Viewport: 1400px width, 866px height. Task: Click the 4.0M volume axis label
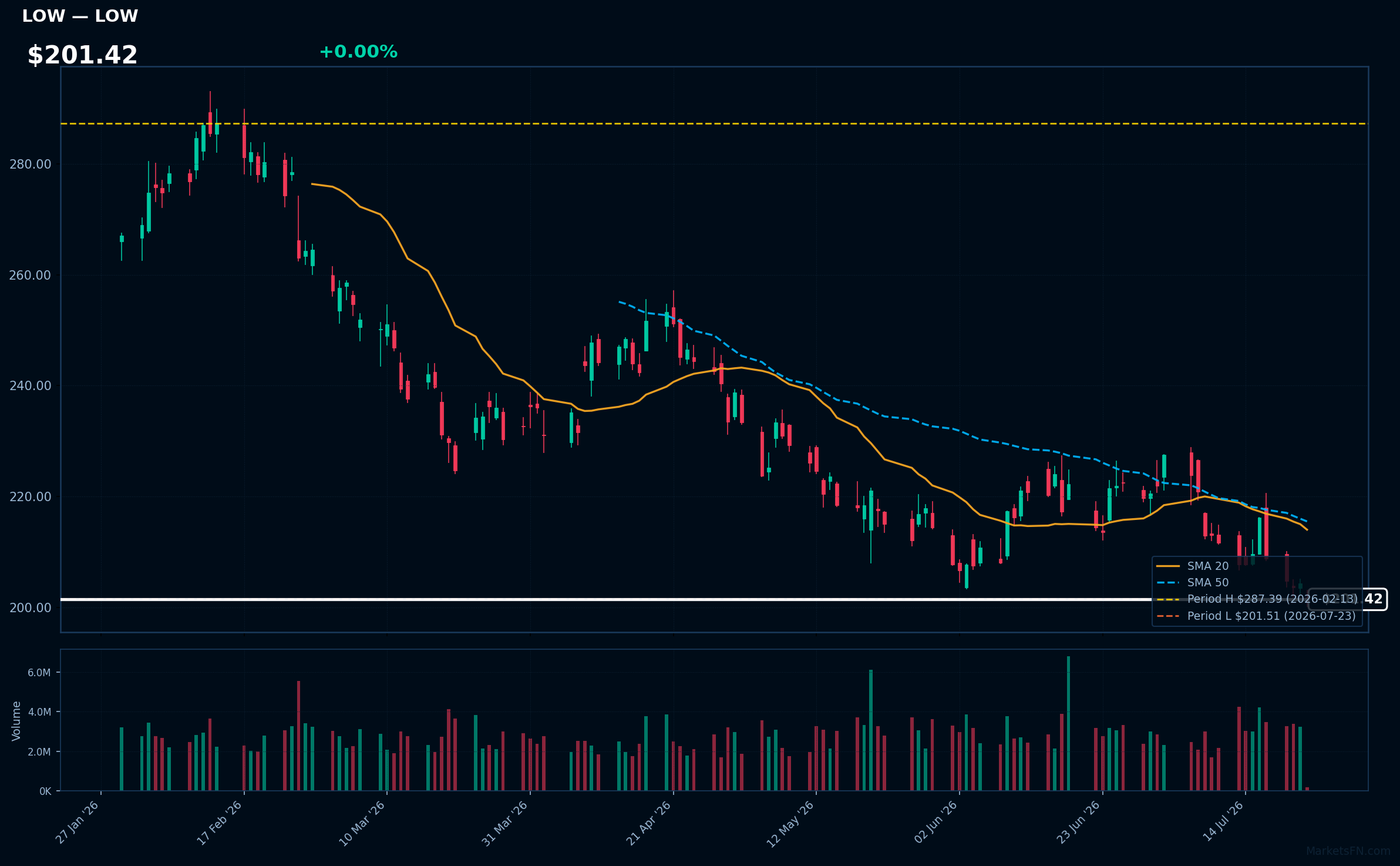(x=39, y=712)
